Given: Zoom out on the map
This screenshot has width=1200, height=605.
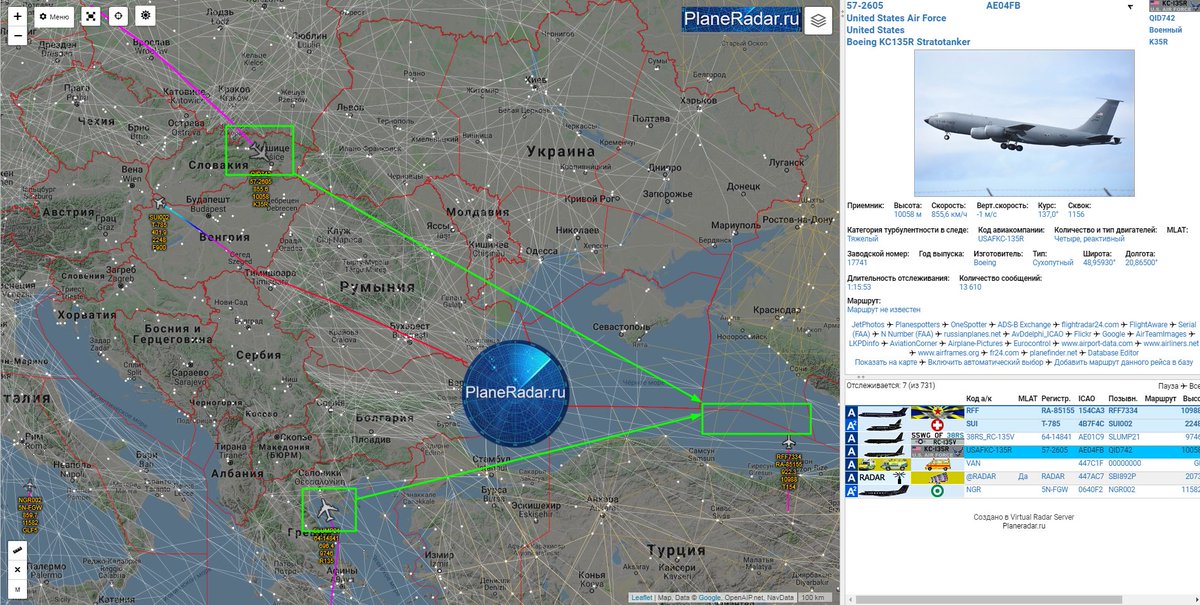Looking at the screenshot, I should pyautogui.click(x=17, y=35).
